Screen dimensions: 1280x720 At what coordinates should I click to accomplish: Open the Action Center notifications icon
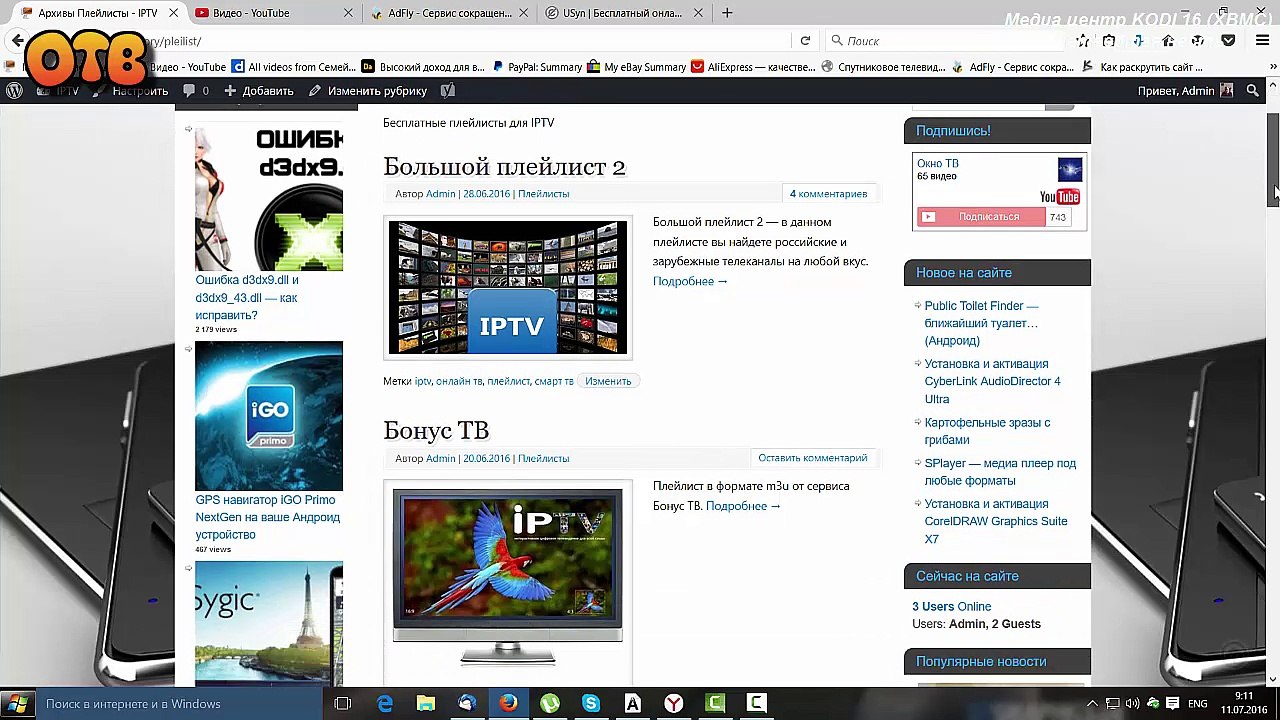(1173, 704)
